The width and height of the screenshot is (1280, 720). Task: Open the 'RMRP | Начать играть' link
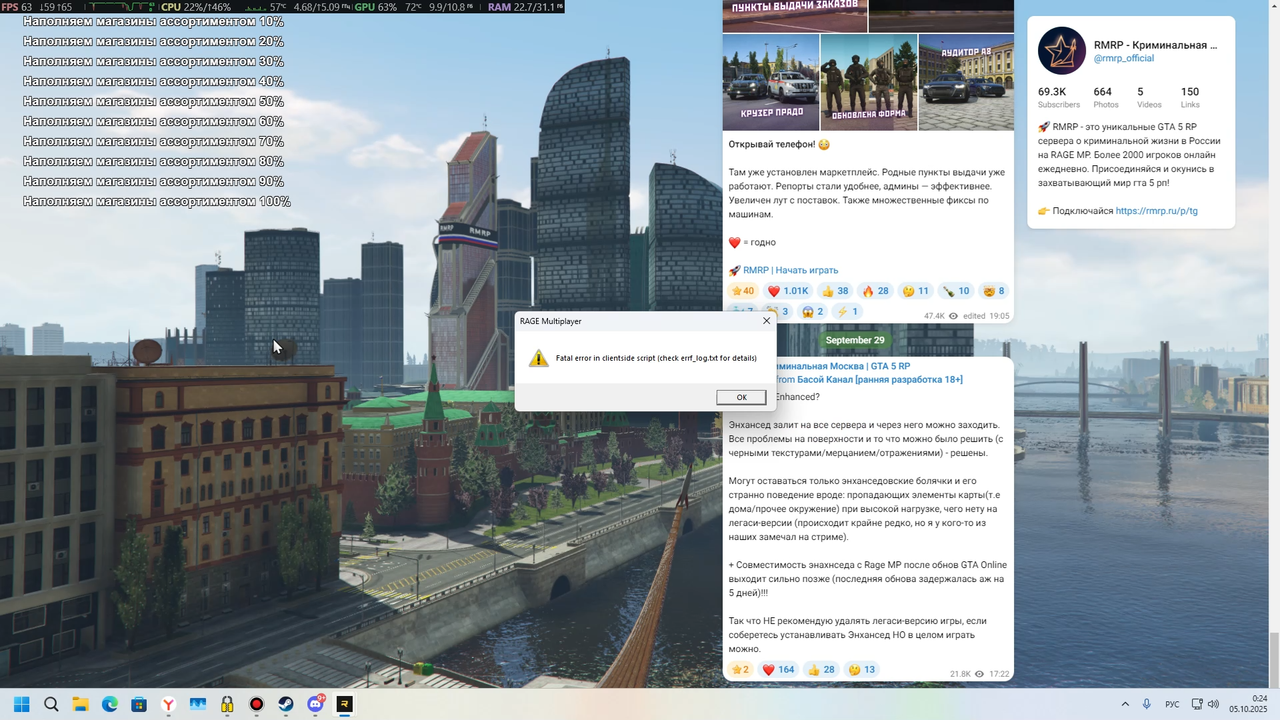[790, 270]
